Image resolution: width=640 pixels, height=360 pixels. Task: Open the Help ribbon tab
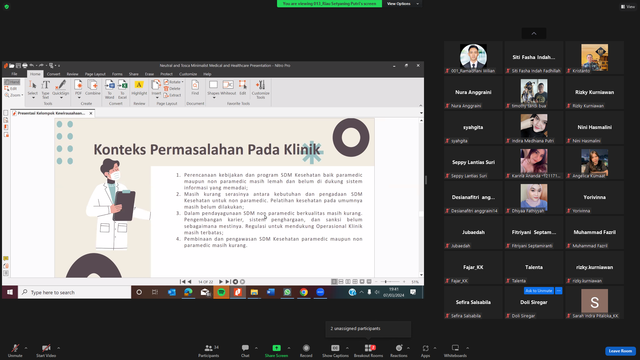207,74
